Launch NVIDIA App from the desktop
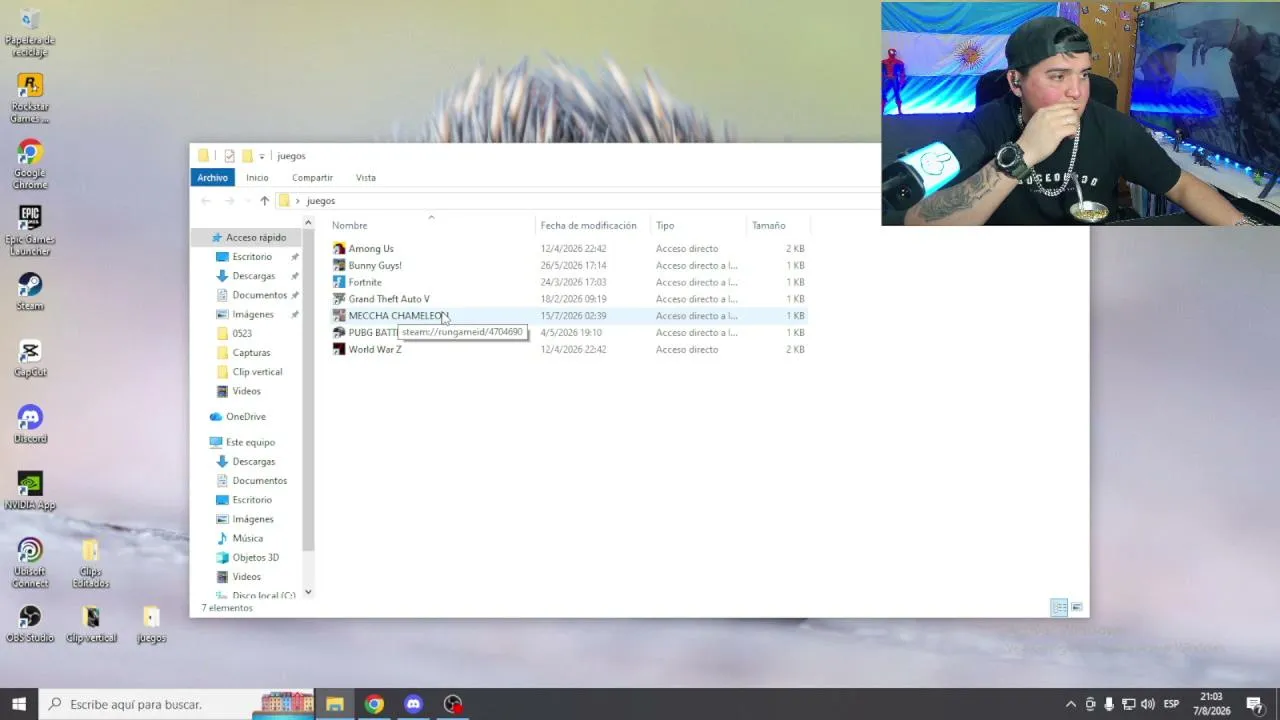 (30, 491)
